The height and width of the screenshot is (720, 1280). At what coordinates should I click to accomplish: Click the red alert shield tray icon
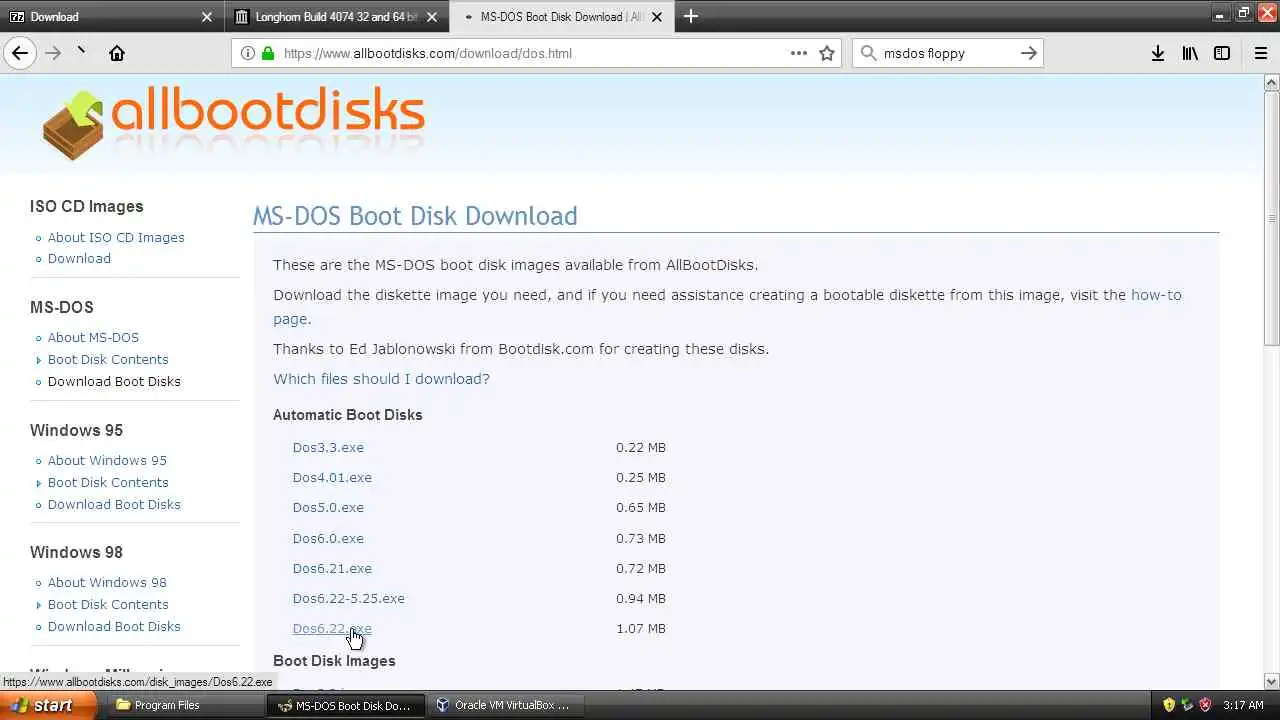click(1205, 705)
